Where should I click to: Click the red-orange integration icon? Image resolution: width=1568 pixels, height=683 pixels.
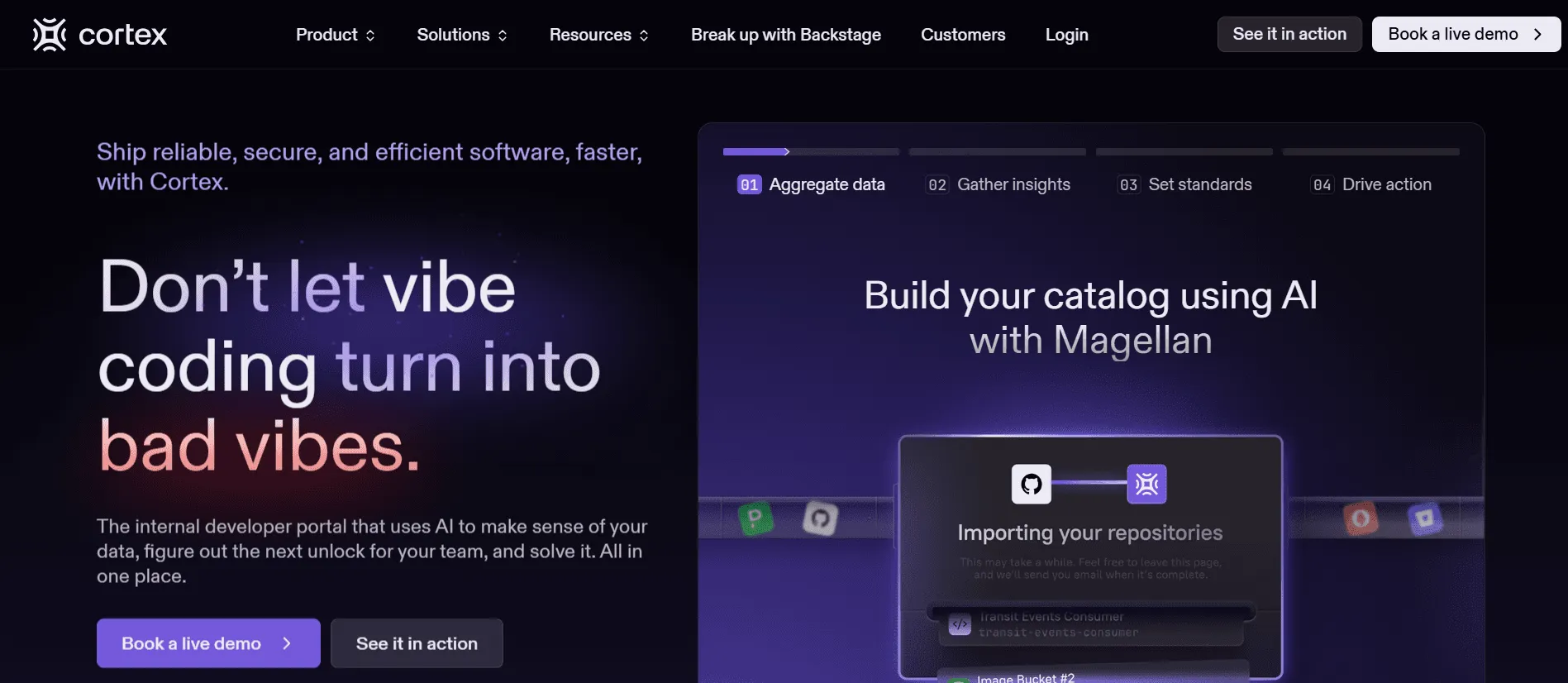coord(1361,518)
